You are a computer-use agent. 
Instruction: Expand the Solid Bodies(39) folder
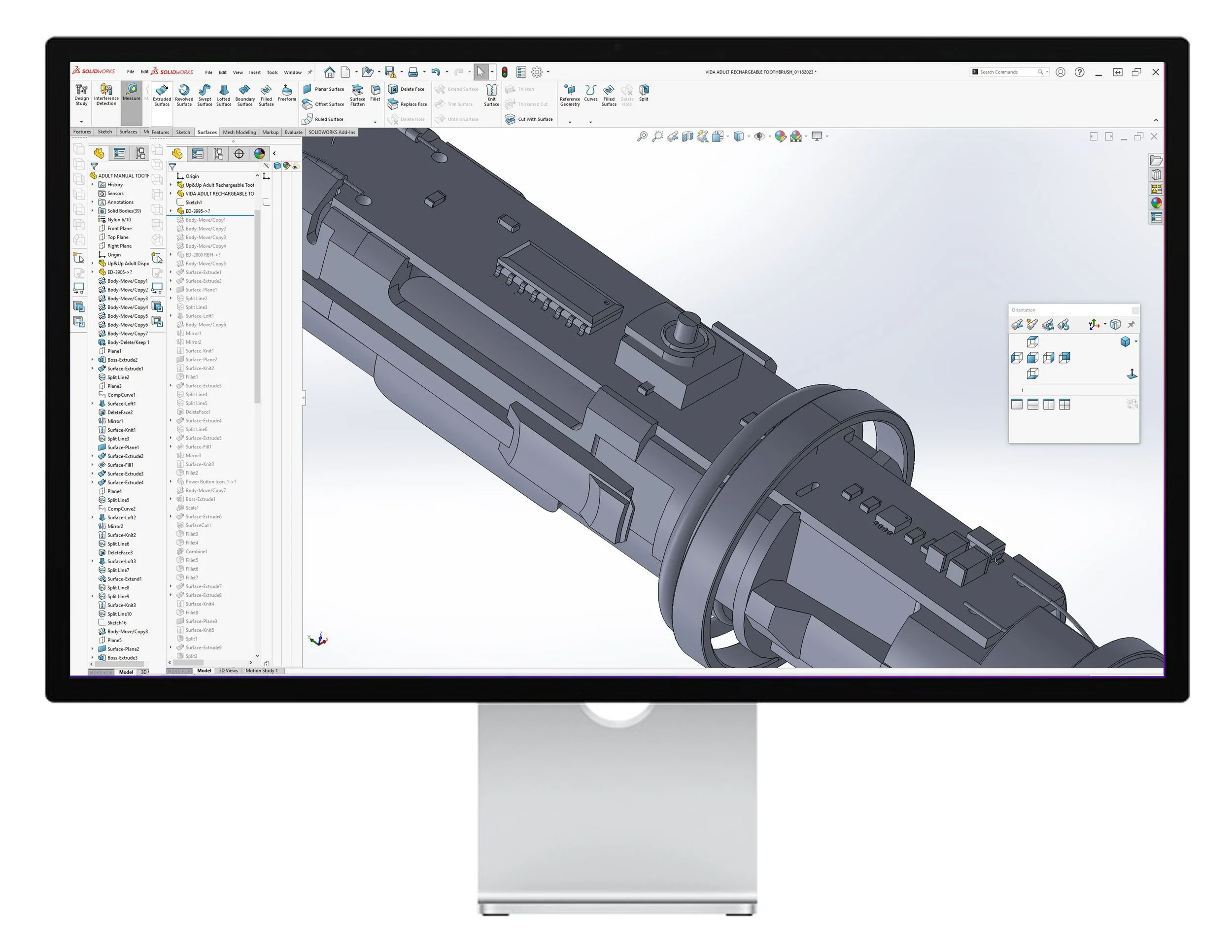pos(93,210)
